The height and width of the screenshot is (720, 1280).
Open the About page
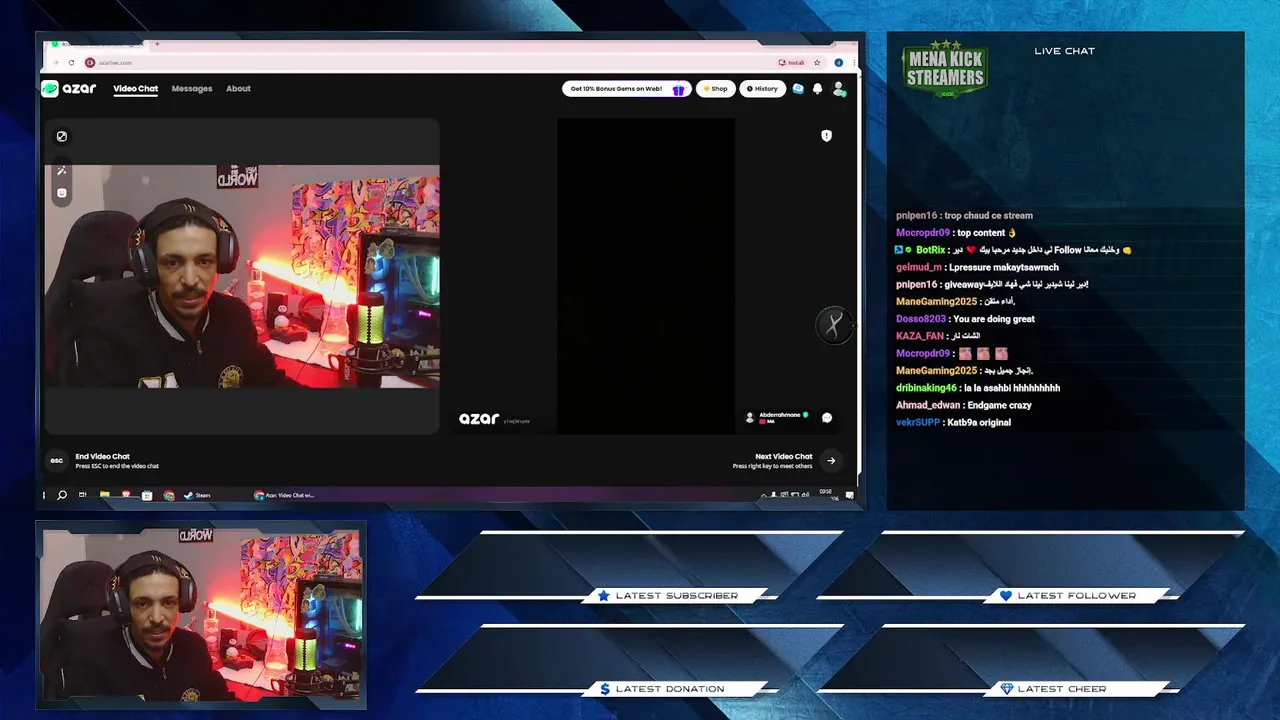point(238,89)
